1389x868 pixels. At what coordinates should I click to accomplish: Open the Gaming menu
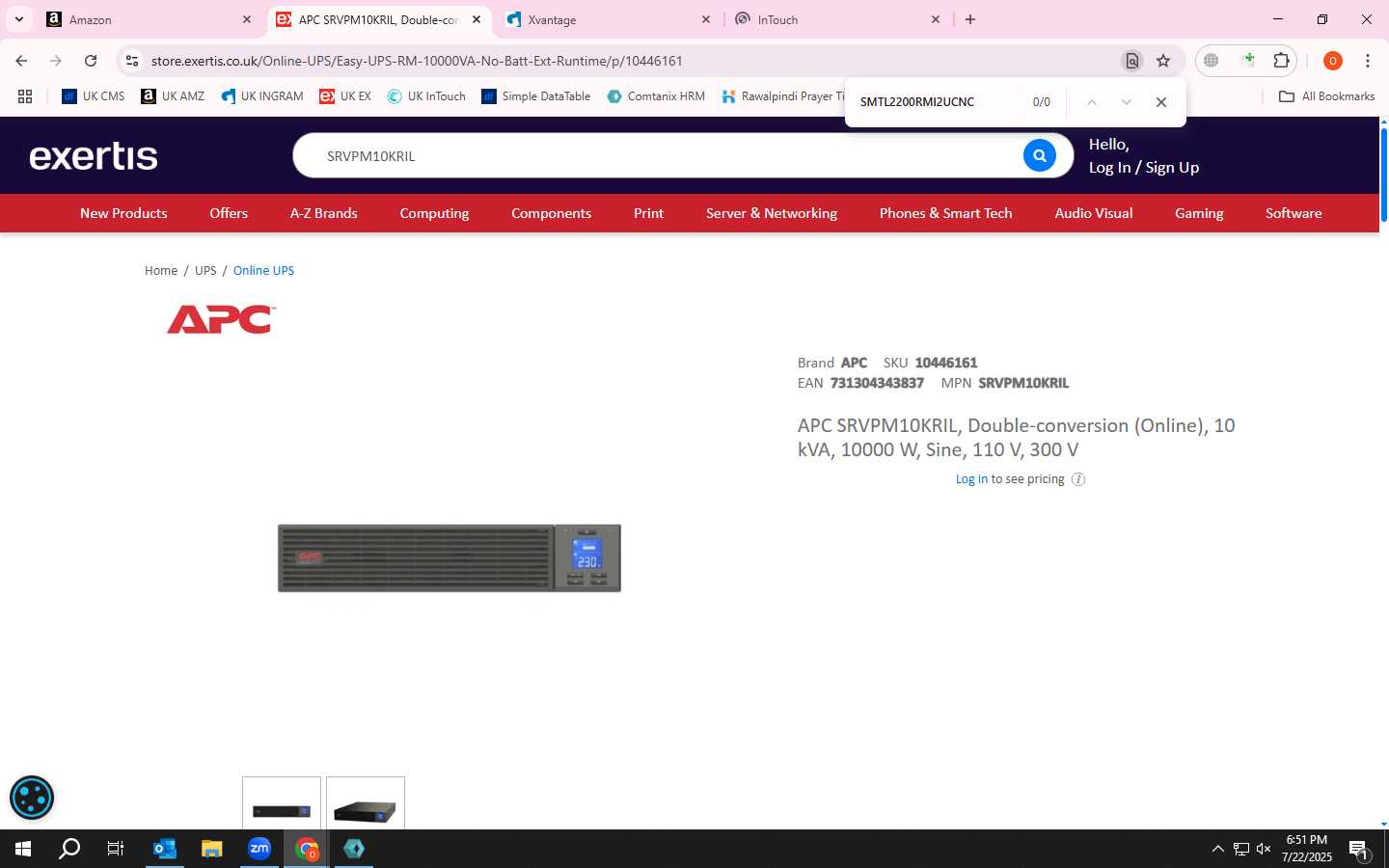[1199, 213]
